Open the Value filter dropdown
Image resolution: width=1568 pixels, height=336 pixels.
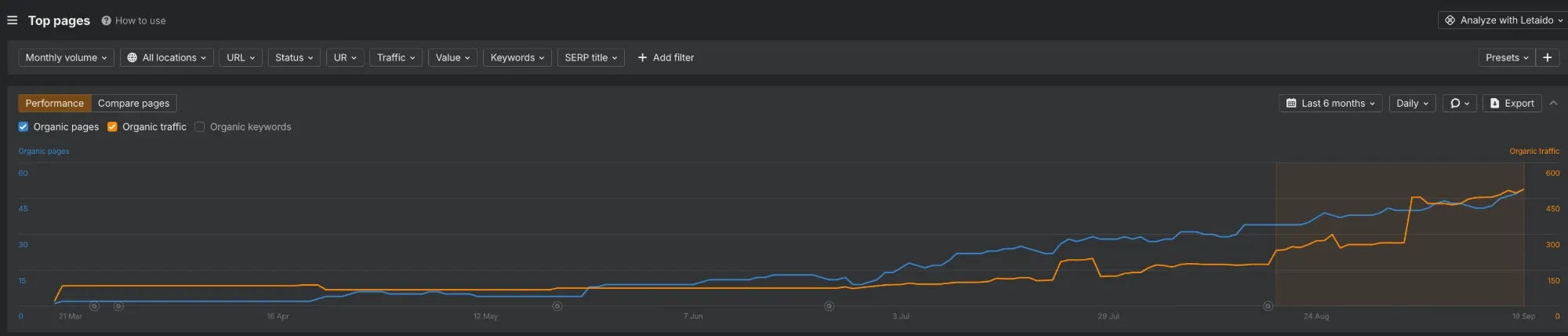452,57
